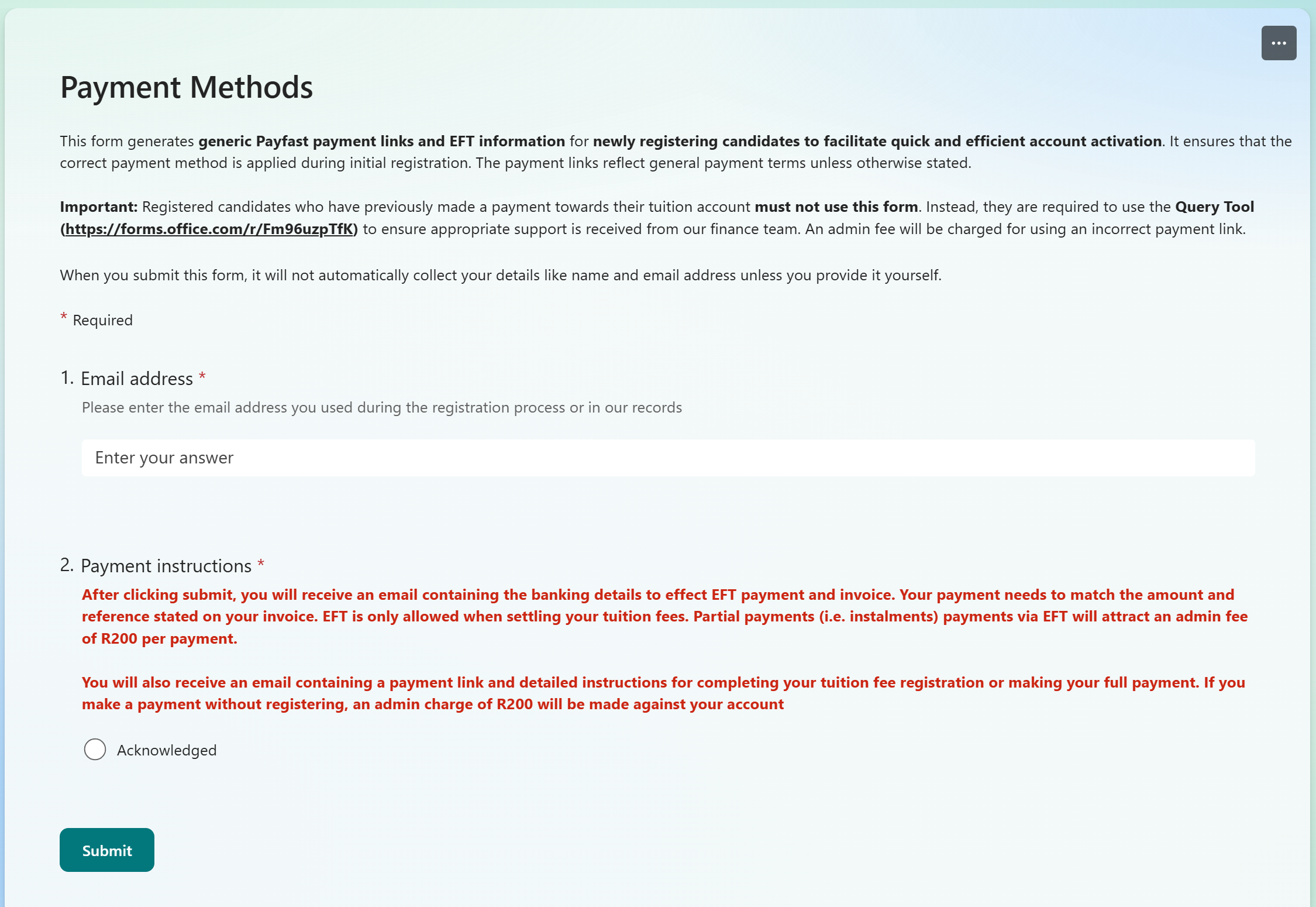Click the Payment Methods form title
1316x907 pixels.
pos(187,87)
